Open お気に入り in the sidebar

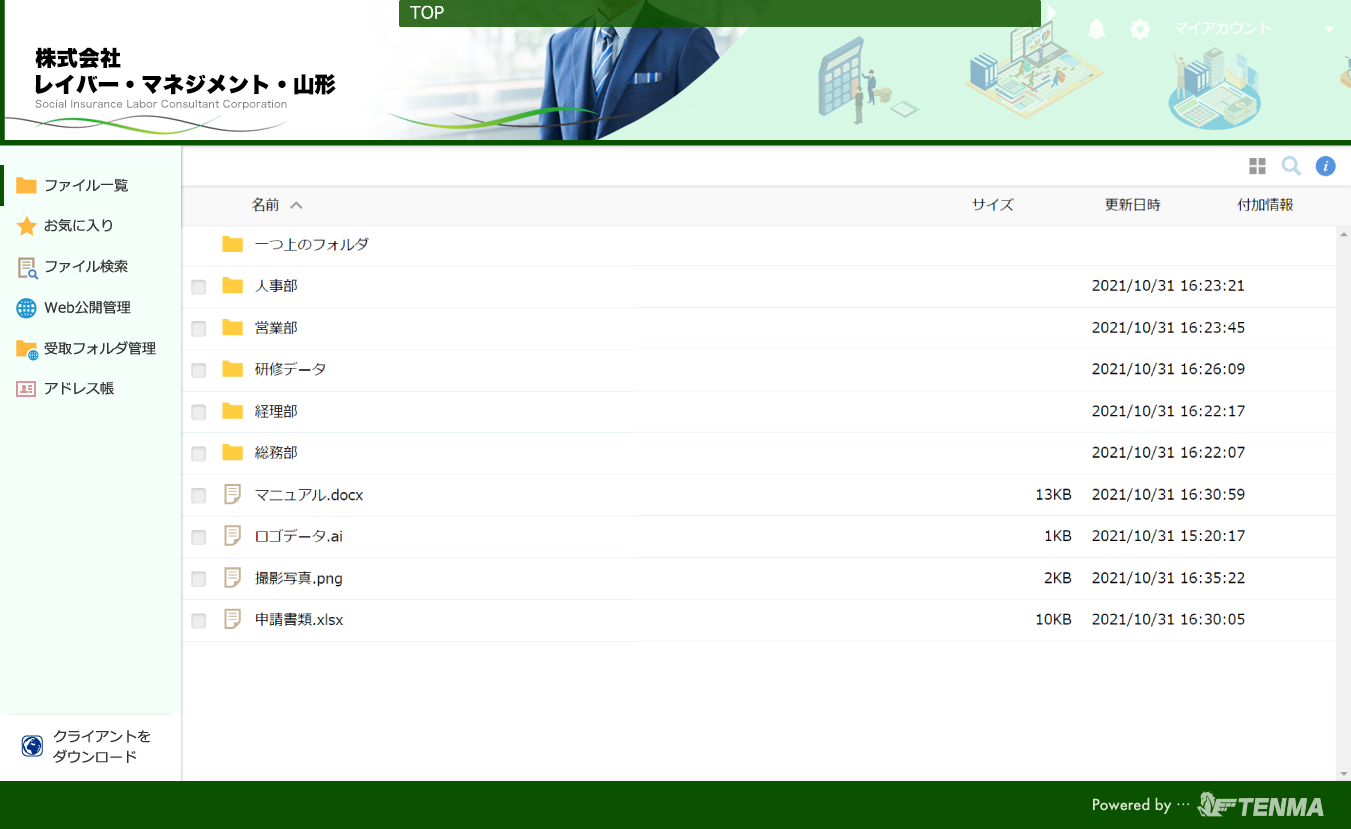coord(78,226)
